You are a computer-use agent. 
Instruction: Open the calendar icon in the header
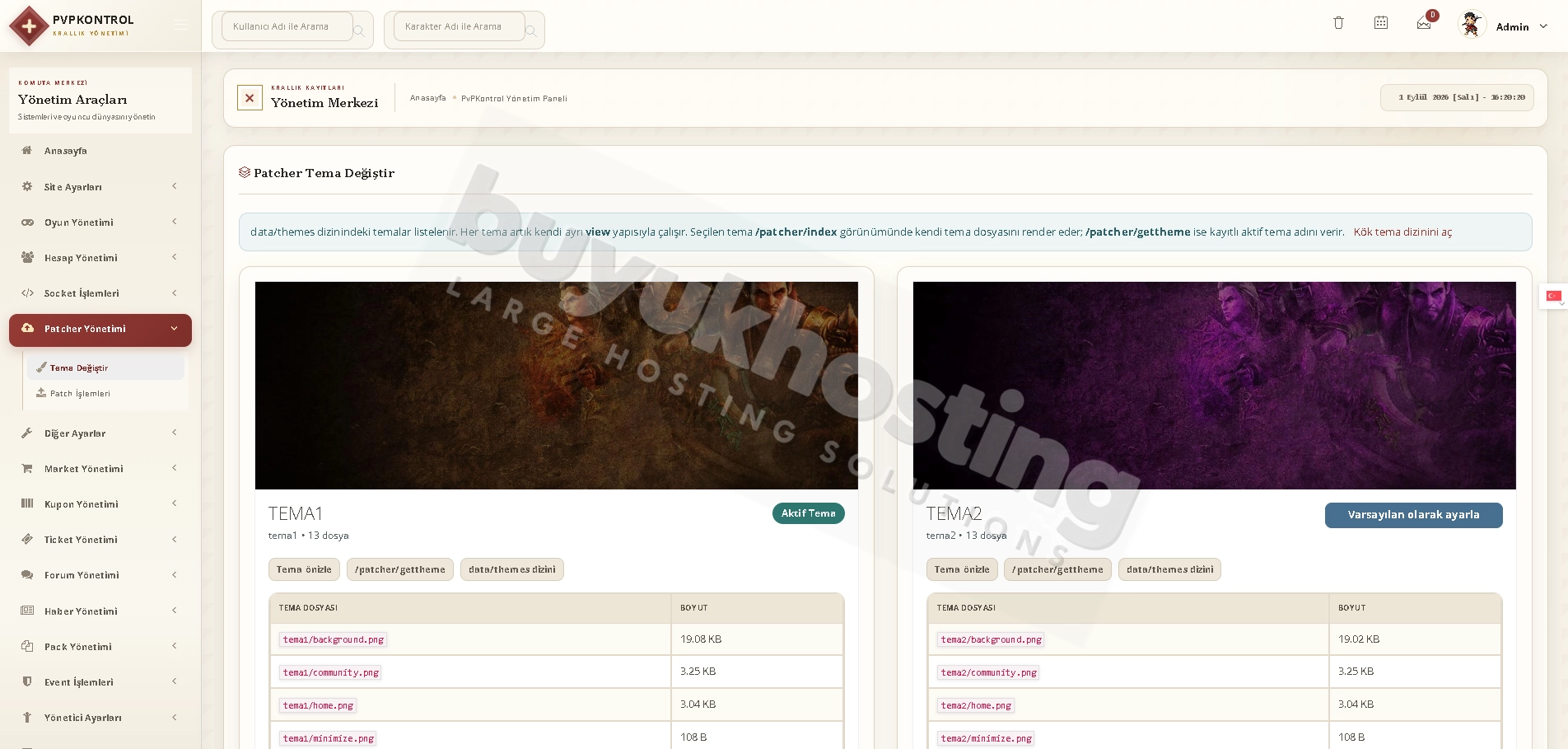pos(1381,23)
